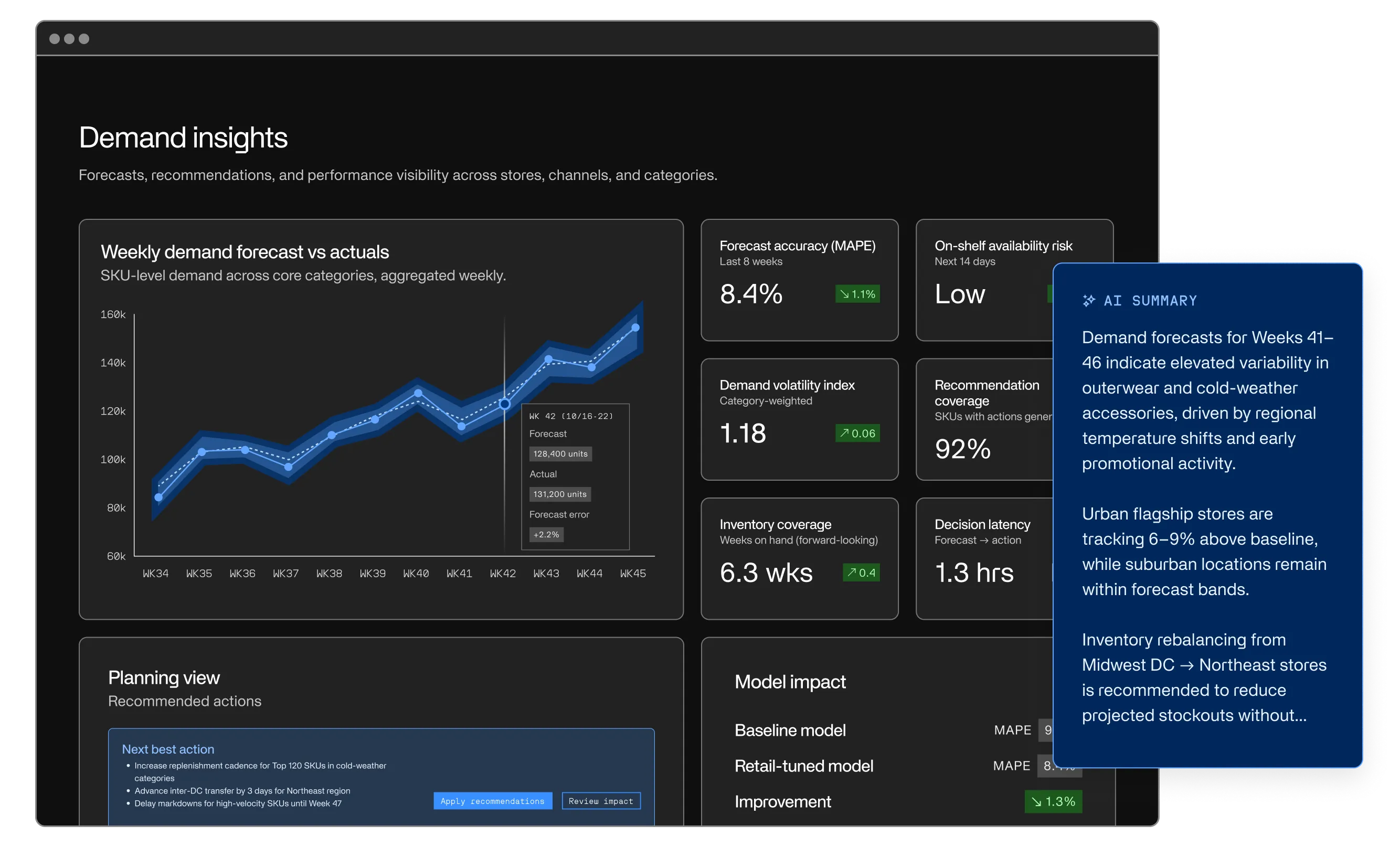The width and height of the screenshot is (1400, 847).
Task: Select the highlighted WK42 data point on chart
Action: pos(505,404)
